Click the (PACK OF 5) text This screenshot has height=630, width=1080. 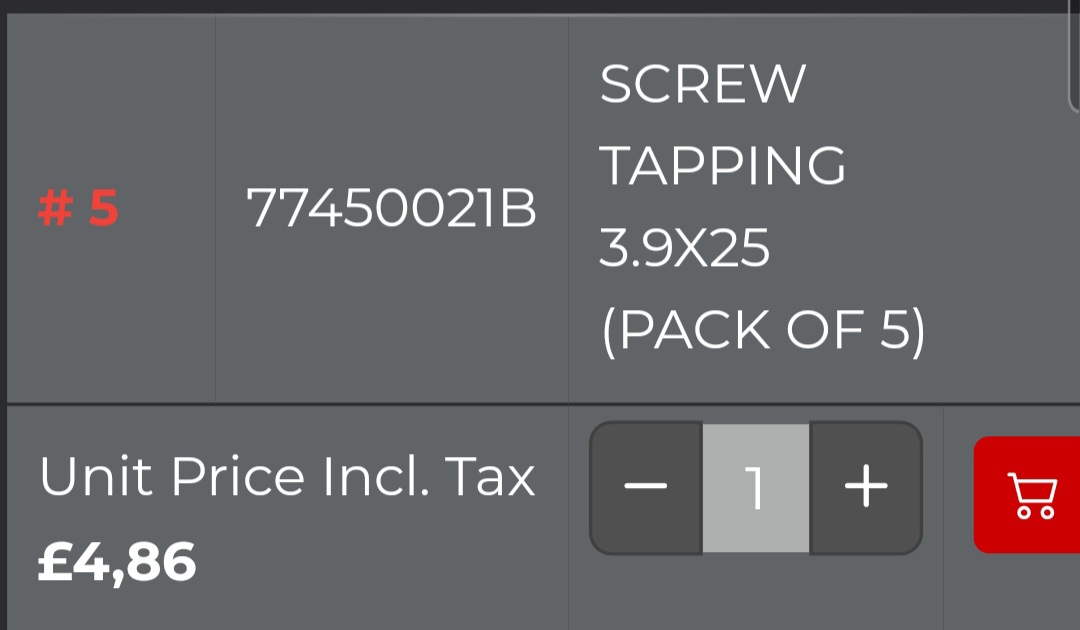[x=762, y=331]
